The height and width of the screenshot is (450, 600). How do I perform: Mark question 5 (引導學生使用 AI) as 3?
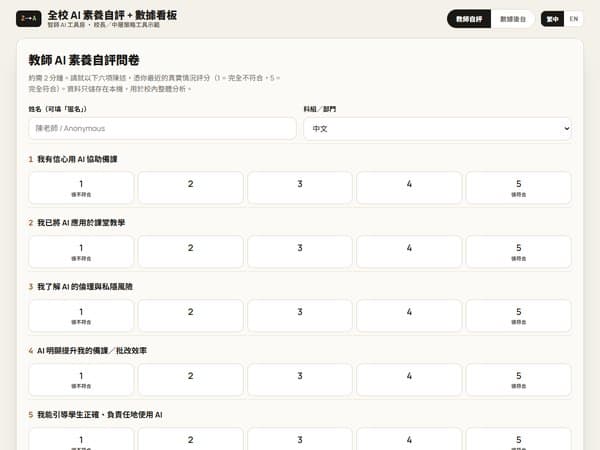point(300,439)
